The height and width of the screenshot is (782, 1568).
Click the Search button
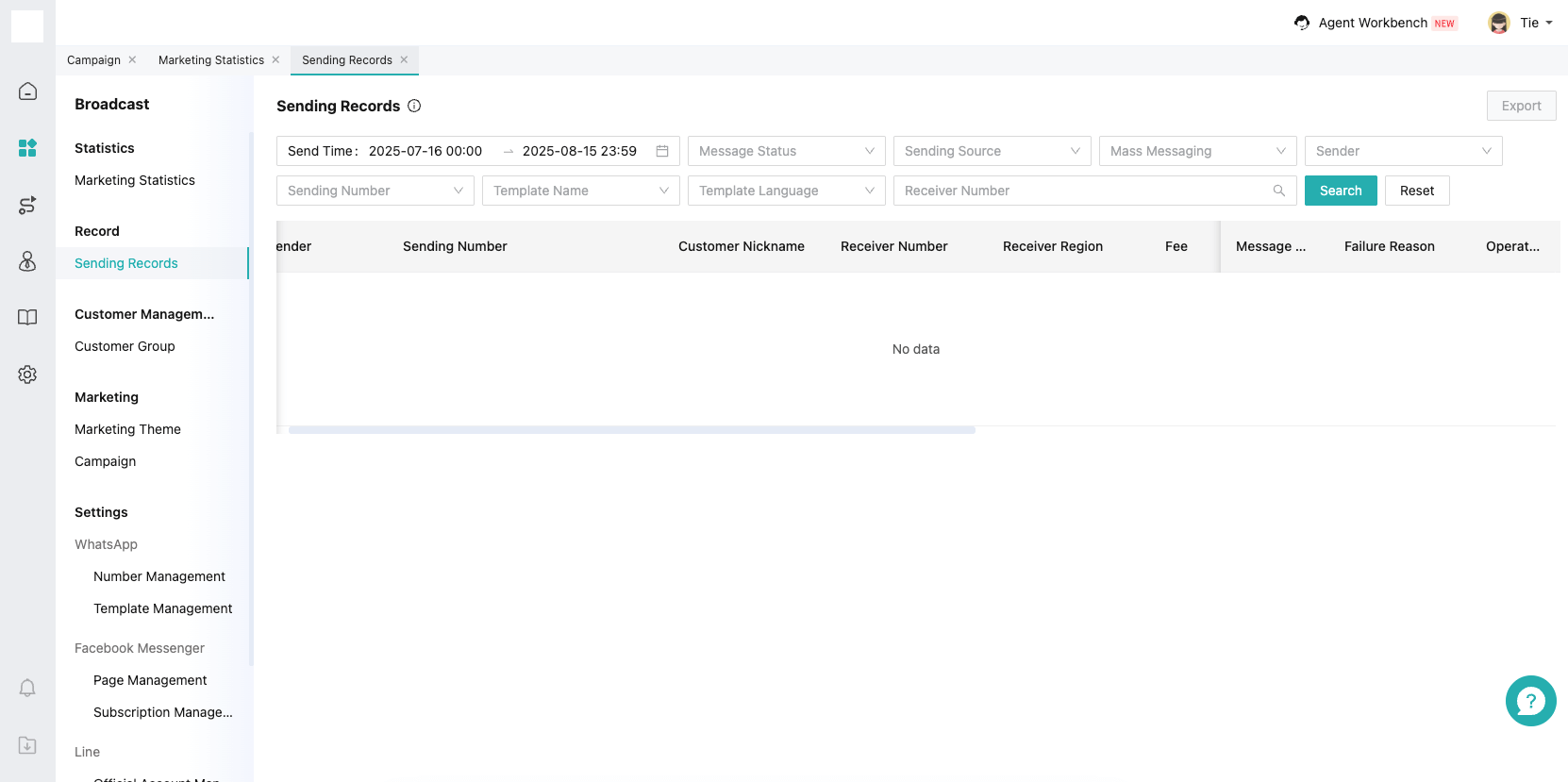click(x=1341, y=191)
